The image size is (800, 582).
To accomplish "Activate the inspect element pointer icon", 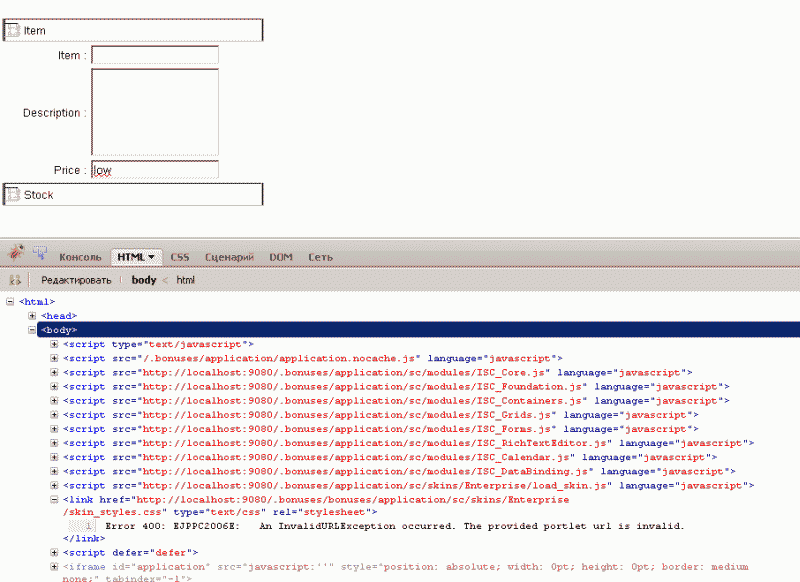I will tap(40, 255).
